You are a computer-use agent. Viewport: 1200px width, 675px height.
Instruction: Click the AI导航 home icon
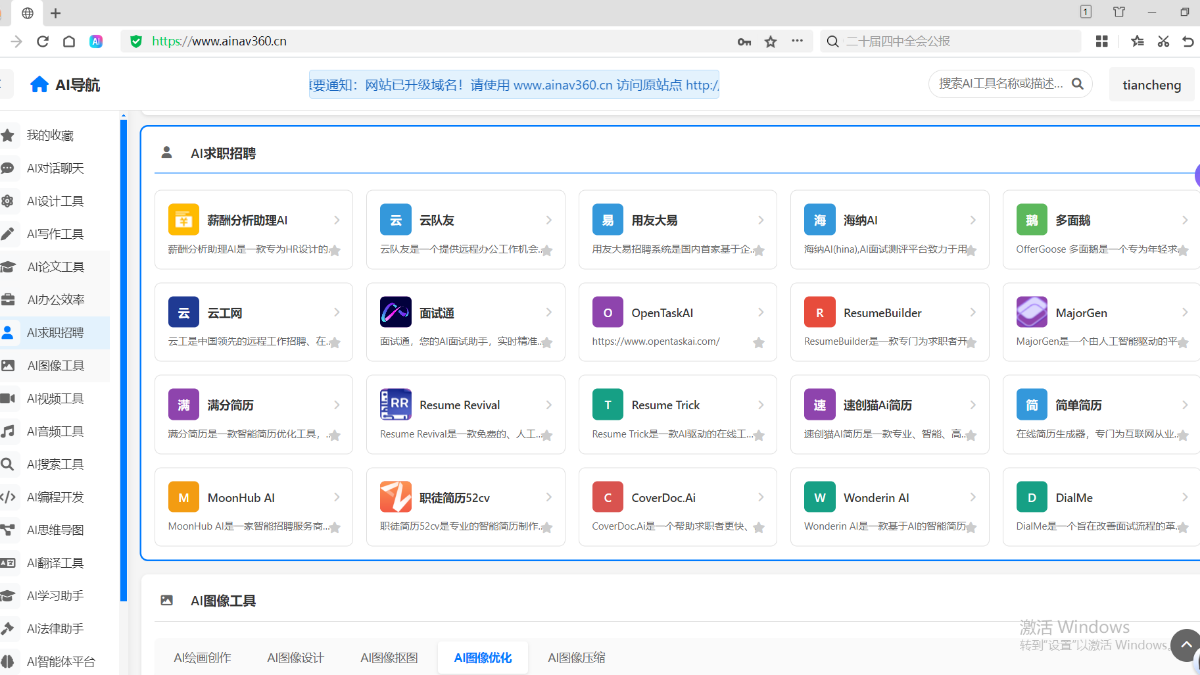pos(39,84)
